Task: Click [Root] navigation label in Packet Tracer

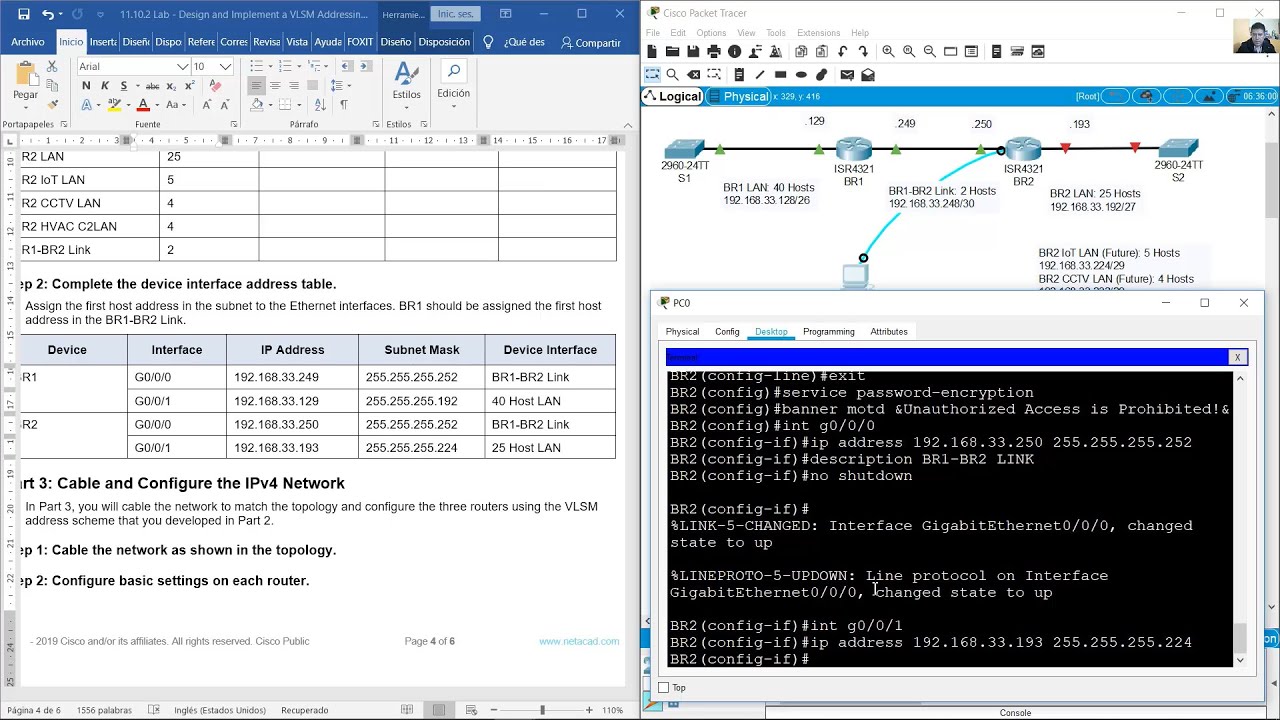Action: pos(1087,96)
